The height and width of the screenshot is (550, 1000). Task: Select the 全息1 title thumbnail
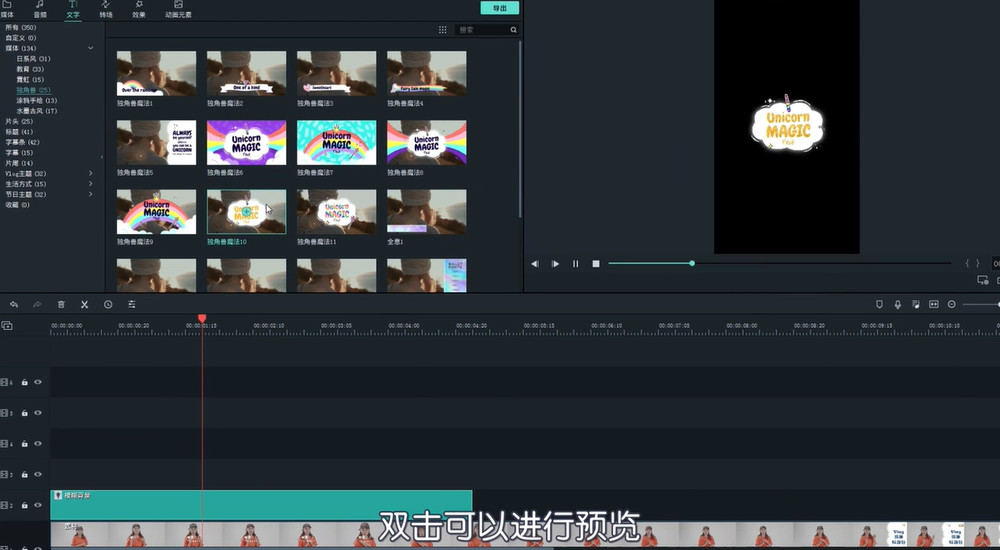[427, 212]
